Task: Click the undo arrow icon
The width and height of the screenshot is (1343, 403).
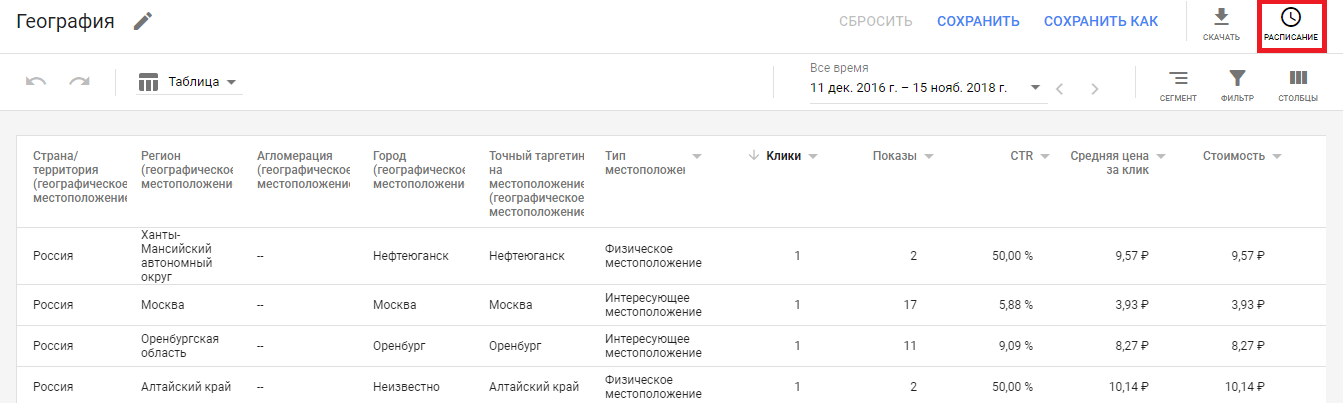Action: pyautogui.click(x=36, y=82)
